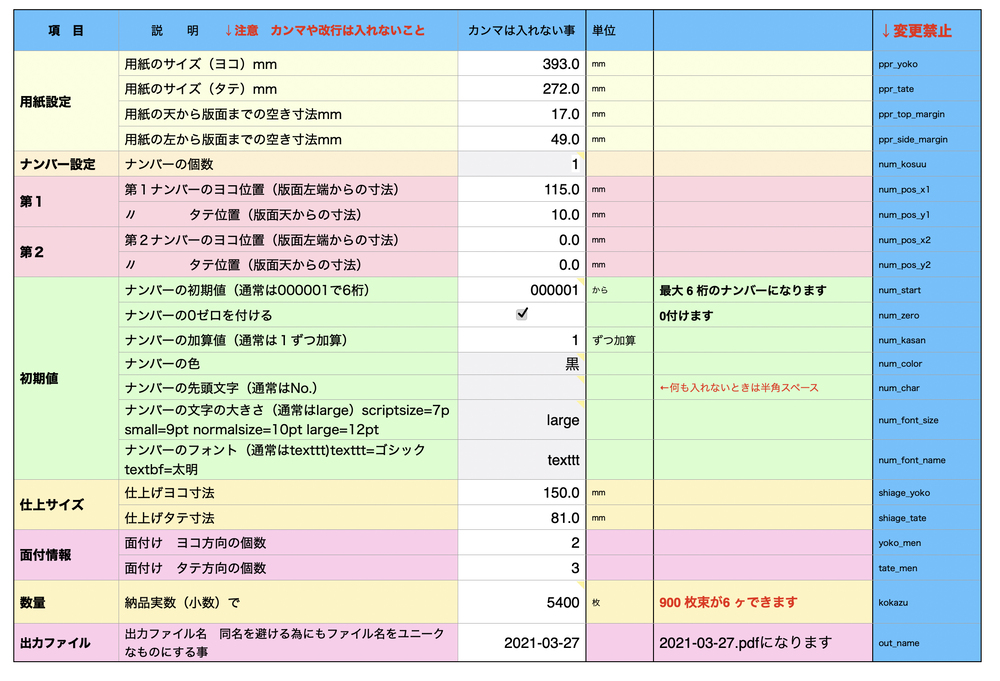
Task: Open the ナンバーの個数 dropdown showing 1
Action: 522,164
